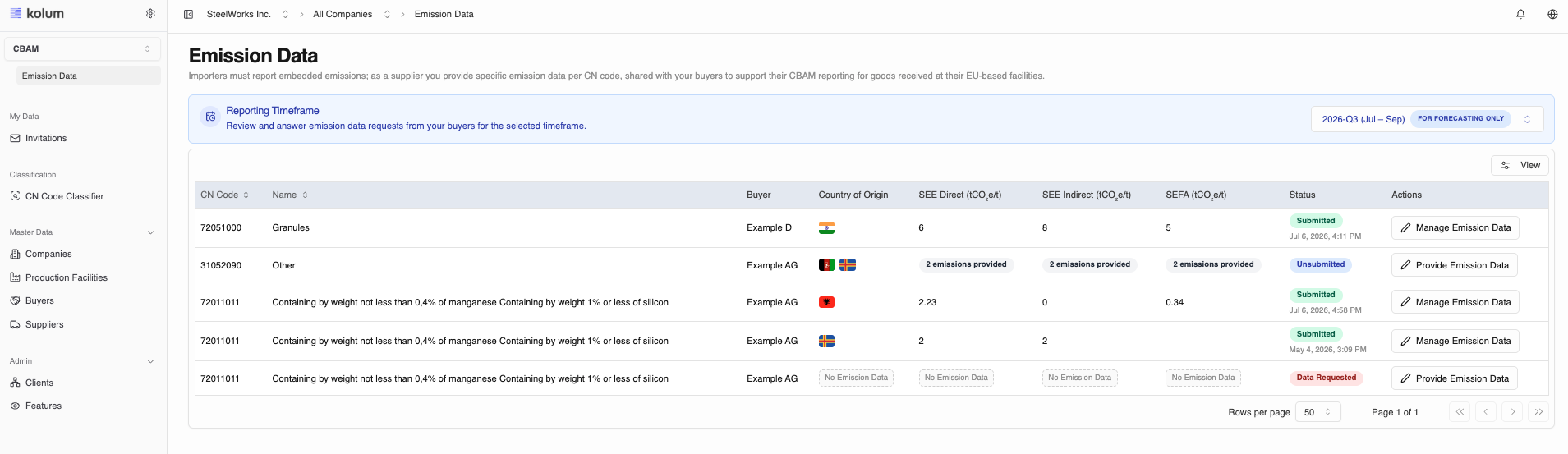
Task: Click Albania flag in 2.23 row
Action: (x=826, y=302)
